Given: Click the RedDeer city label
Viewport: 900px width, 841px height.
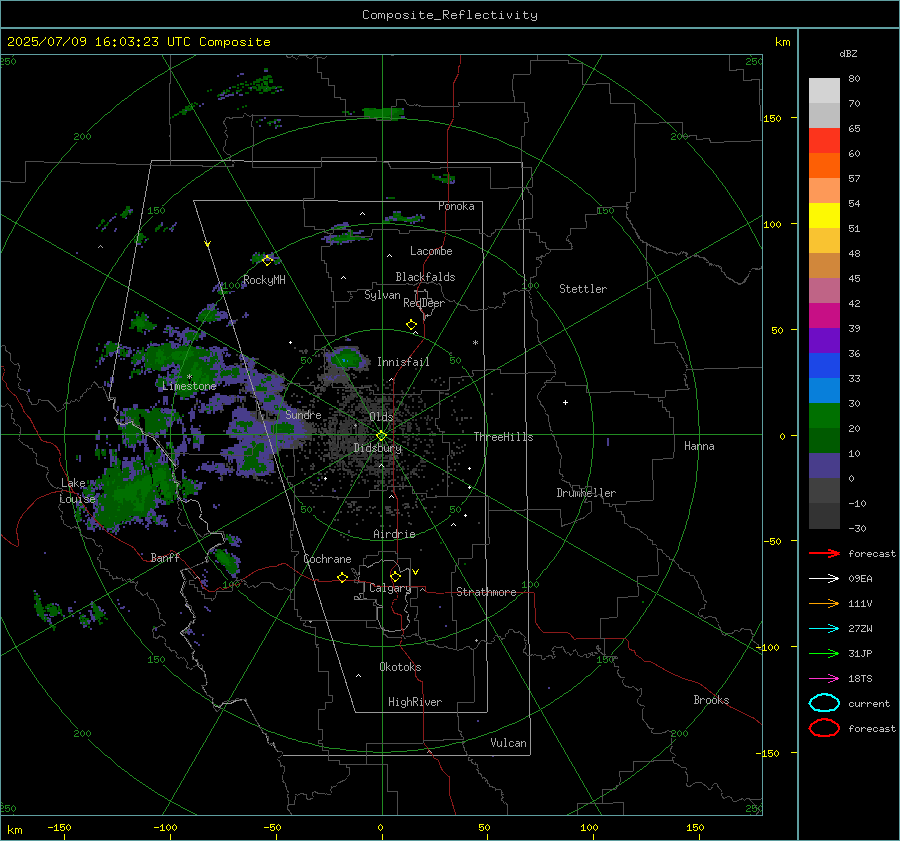Looking at the screenshot, I should pyautogui.click(x=424, y=303).
